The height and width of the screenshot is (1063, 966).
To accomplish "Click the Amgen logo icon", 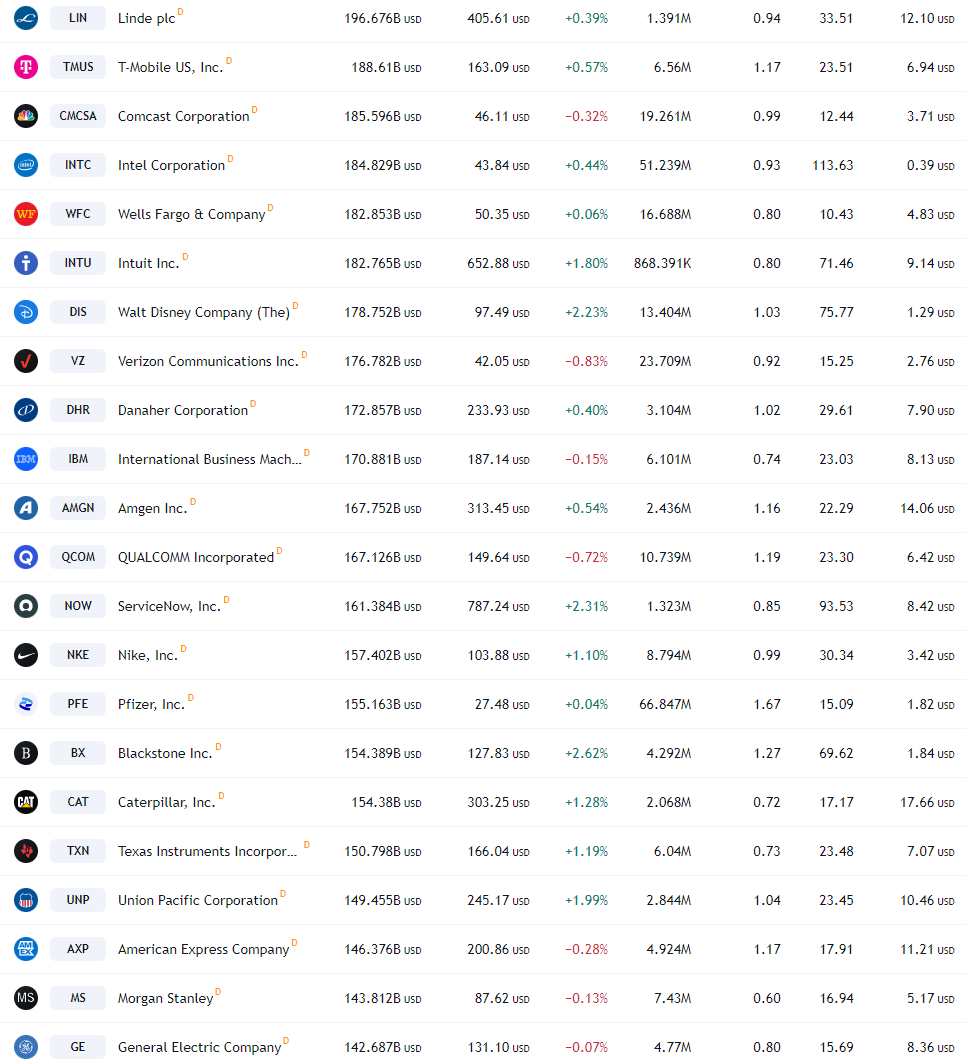I will 26,508.
